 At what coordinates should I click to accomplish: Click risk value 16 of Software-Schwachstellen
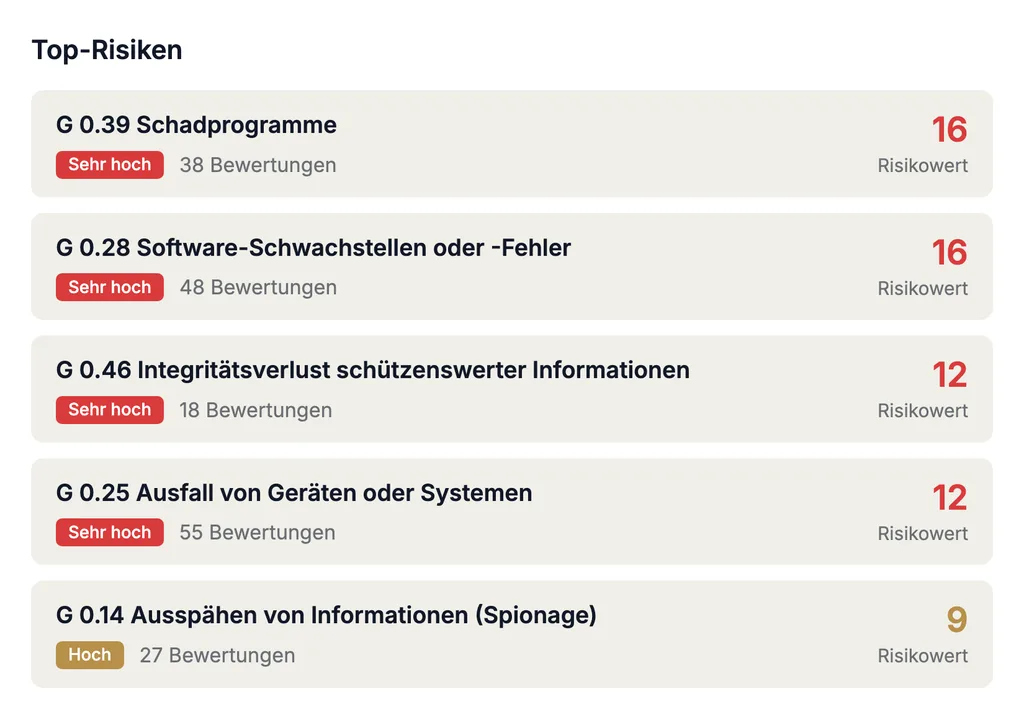(x=950, y=252)
